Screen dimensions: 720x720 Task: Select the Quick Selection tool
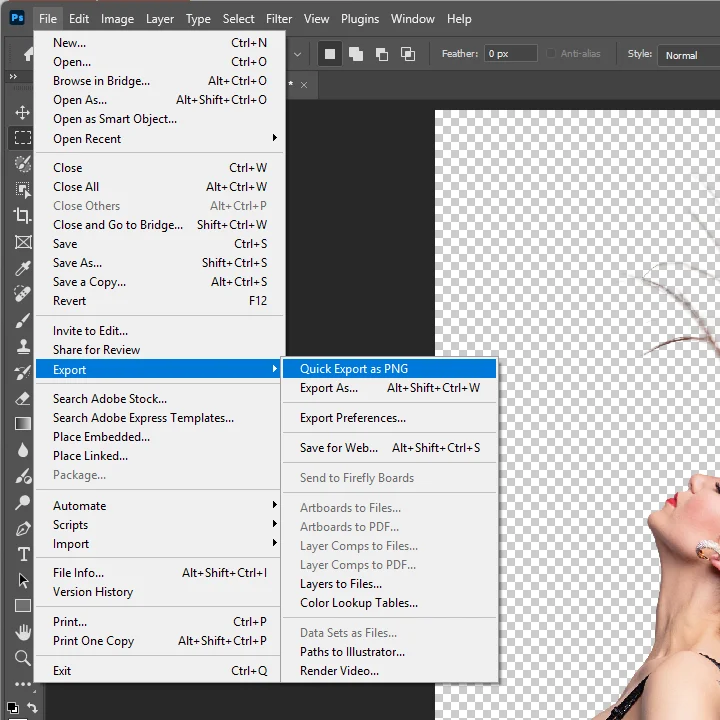tap(22, 163)
